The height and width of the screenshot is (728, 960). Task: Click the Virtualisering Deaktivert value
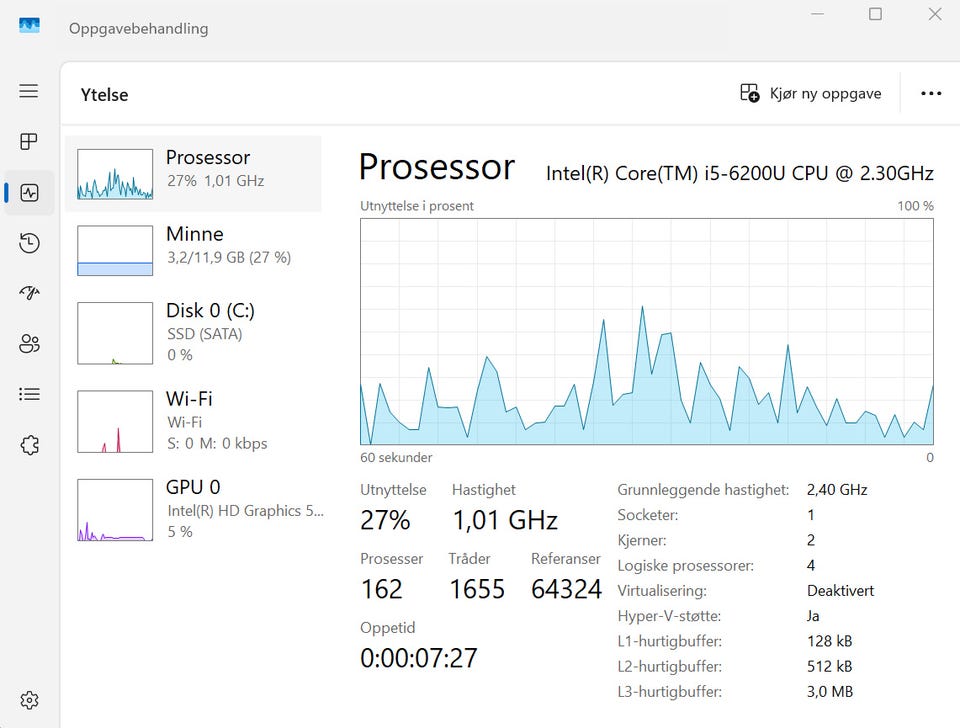840,591
